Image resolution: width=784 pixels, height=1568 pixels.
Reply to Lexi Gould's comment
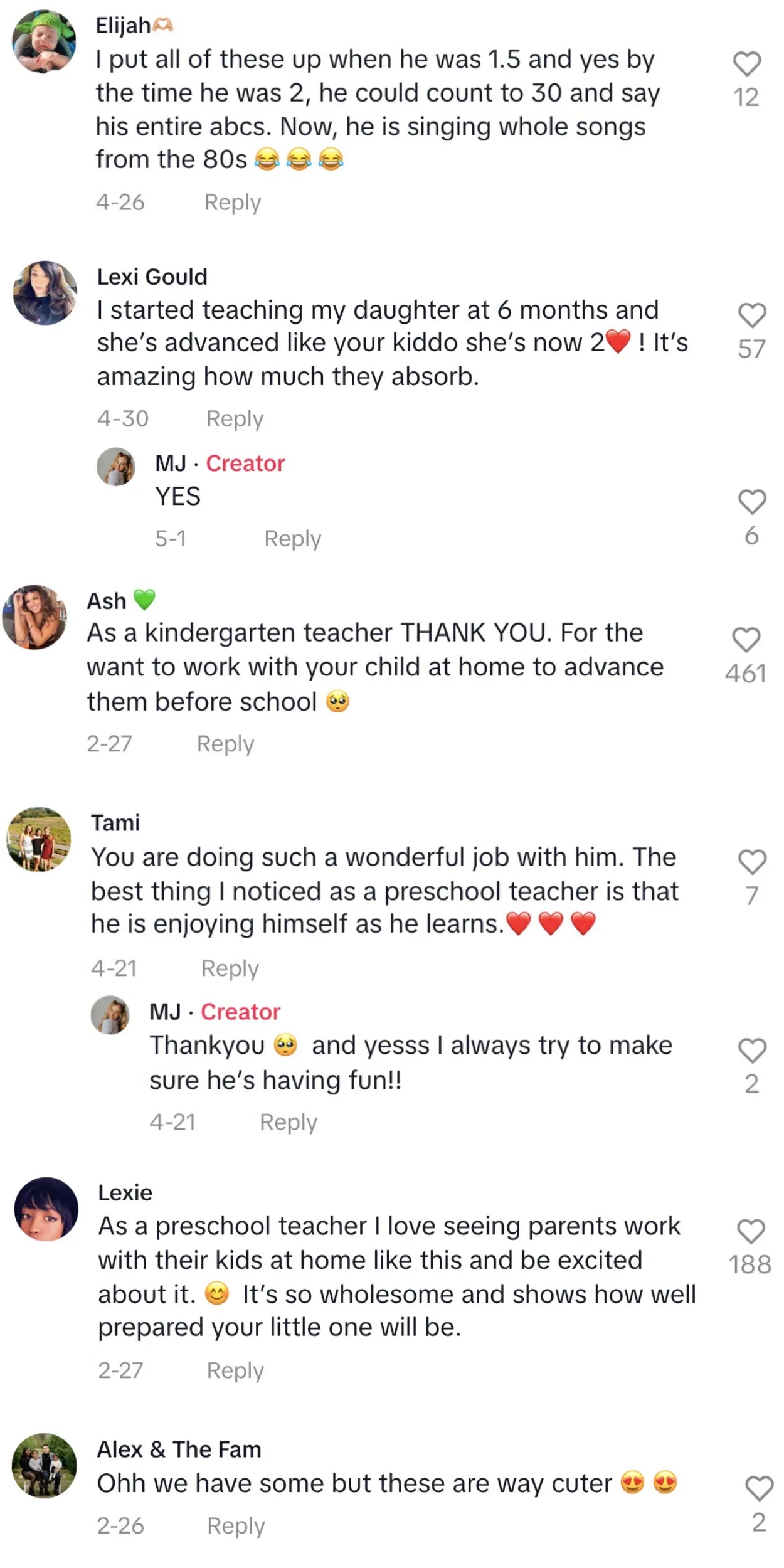coord(235,418)
